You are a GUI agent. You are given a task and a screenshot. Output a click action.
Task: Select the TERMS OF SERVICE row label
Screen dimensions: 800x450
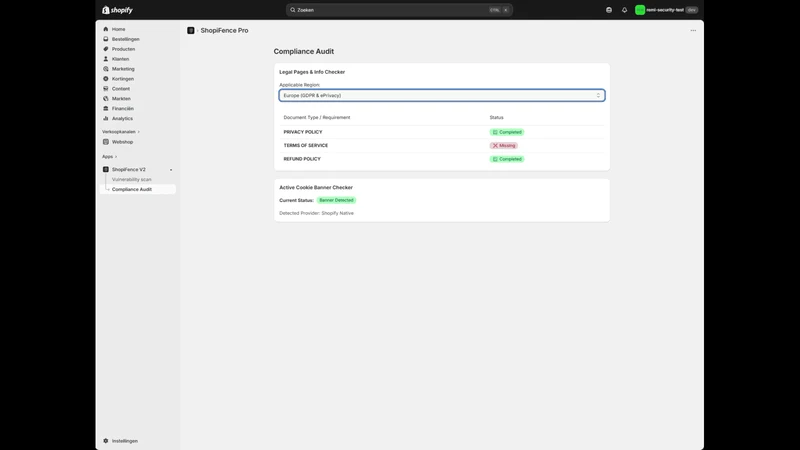click(306, 145)
